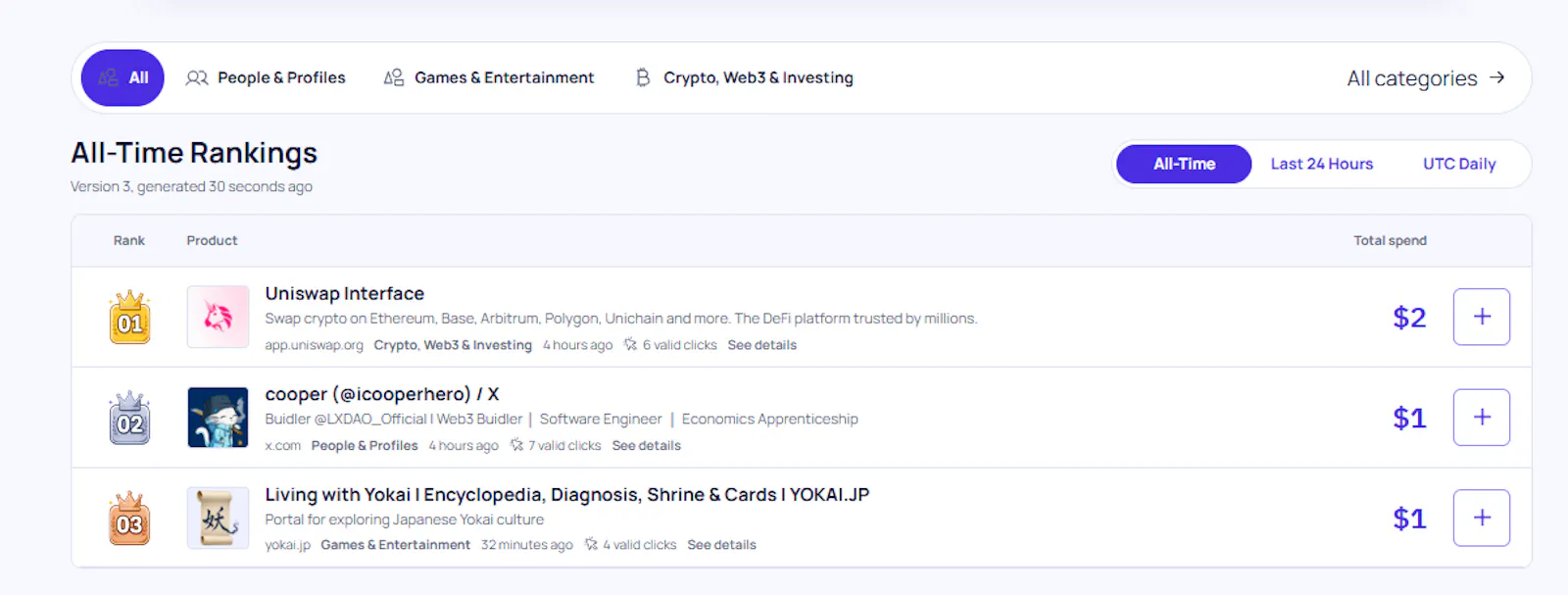The image size is (1568, 595).
Task: Click the rank 02 silver crown badge
Action: [129, 418]
